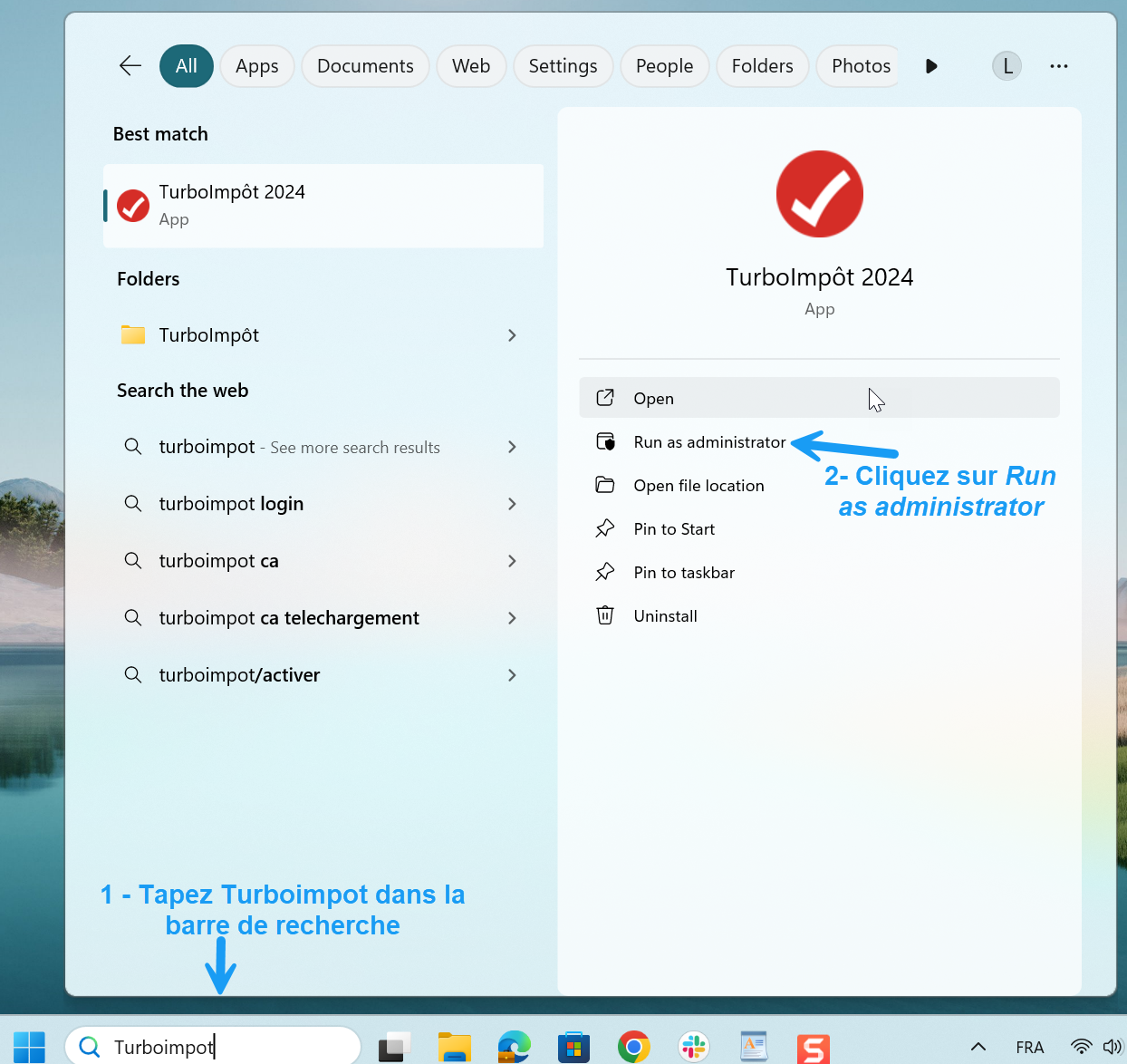The height and width of the screenshot is (1064, 1127).
Task: Open the L account avatar
Action: [1007, 66]
